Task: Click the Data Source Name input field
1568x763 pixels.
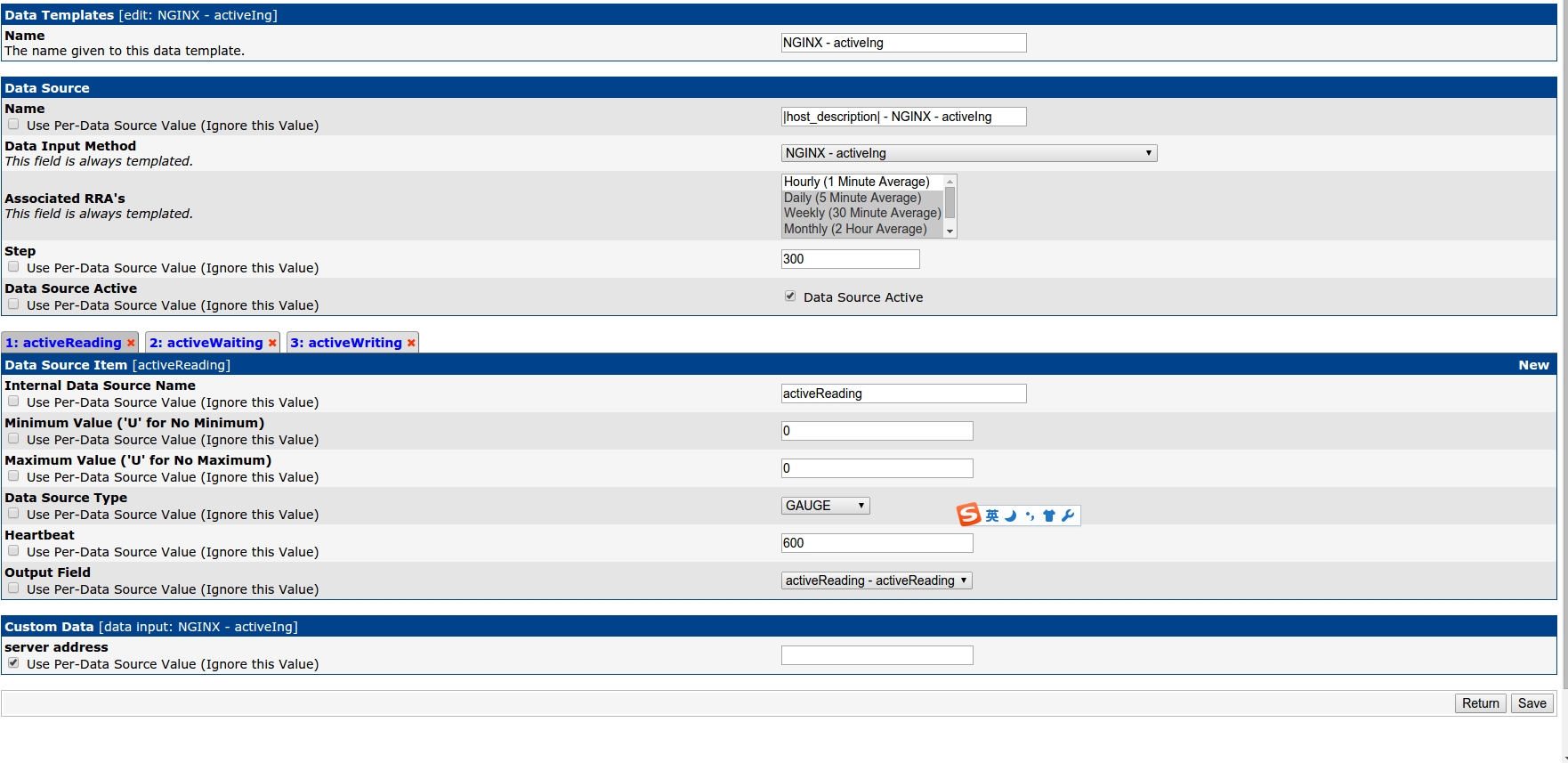Action: click(x=904, y=117)
